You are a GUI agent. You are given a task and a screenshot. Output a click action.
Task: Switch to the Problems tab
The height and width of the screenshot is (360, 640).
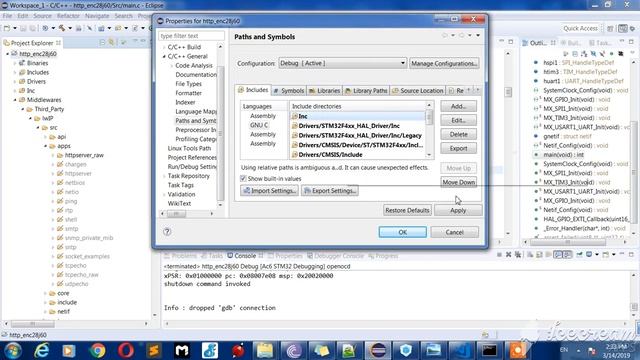pyautogui.click(x=180, y=256)
